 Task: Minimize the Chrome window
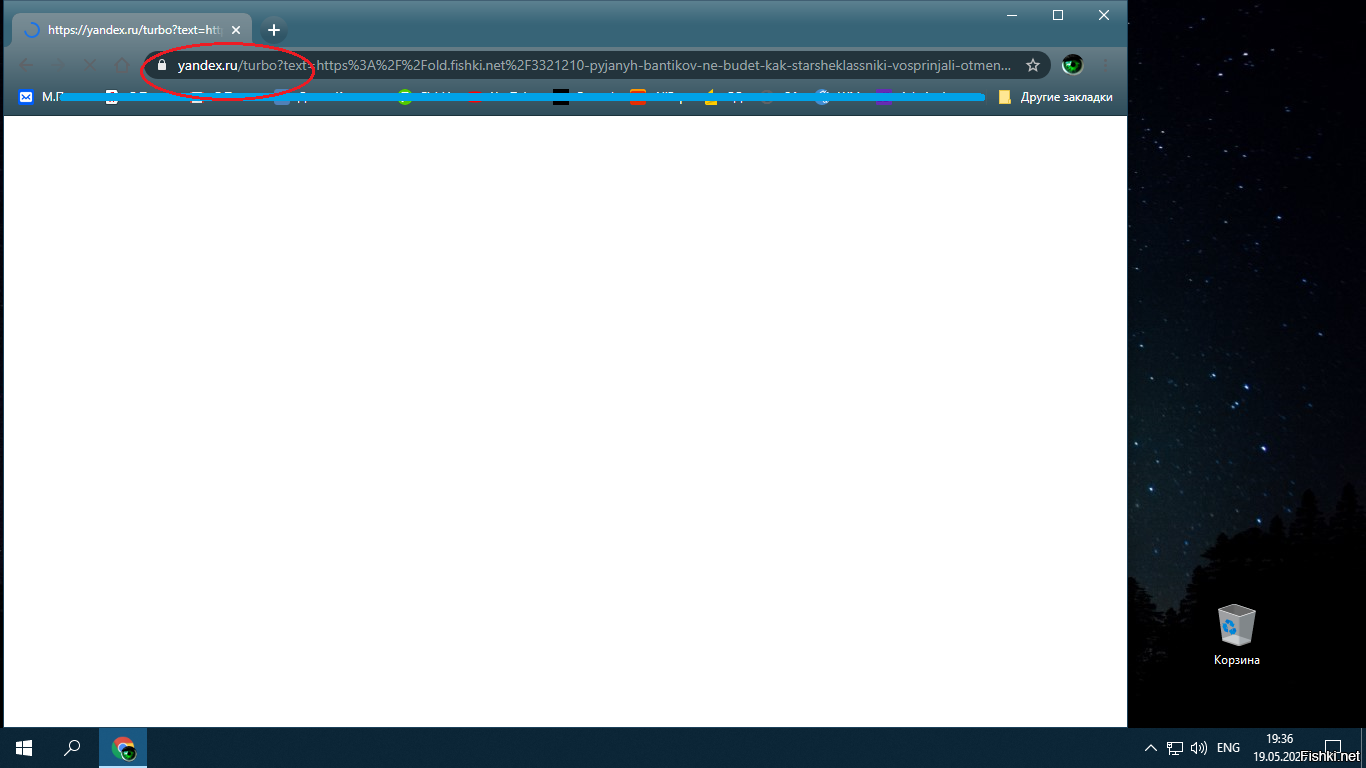(x=1012, y=15)
